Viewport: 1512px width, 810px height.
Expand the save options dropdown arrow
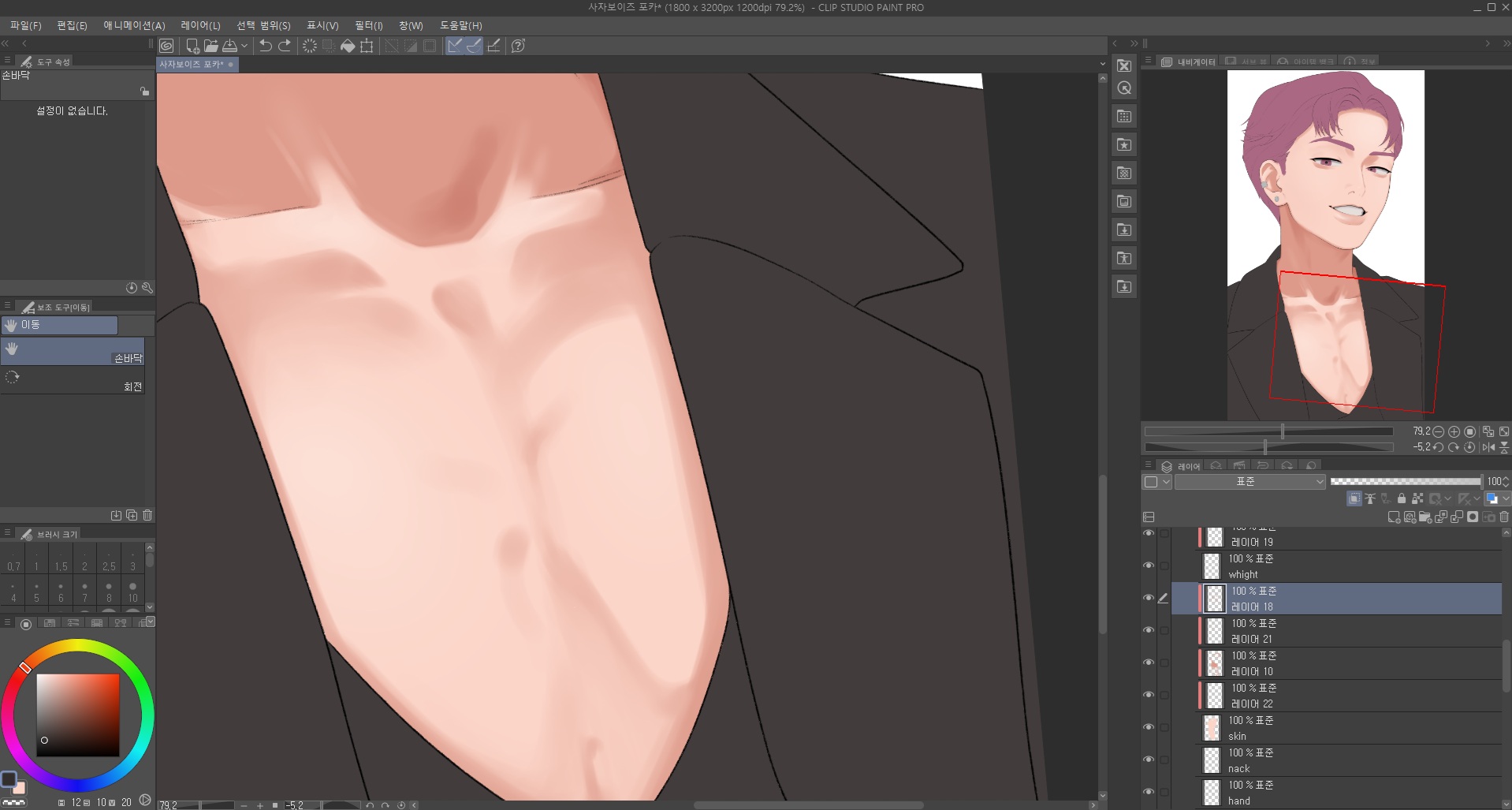tap(244, 46)
